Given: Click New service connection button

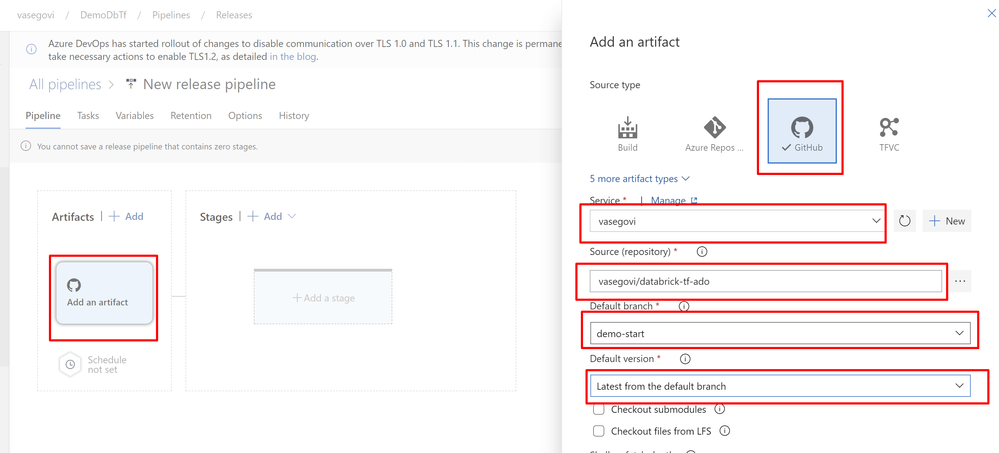Looking at the screenshot, I should click(x=947, y=221).
